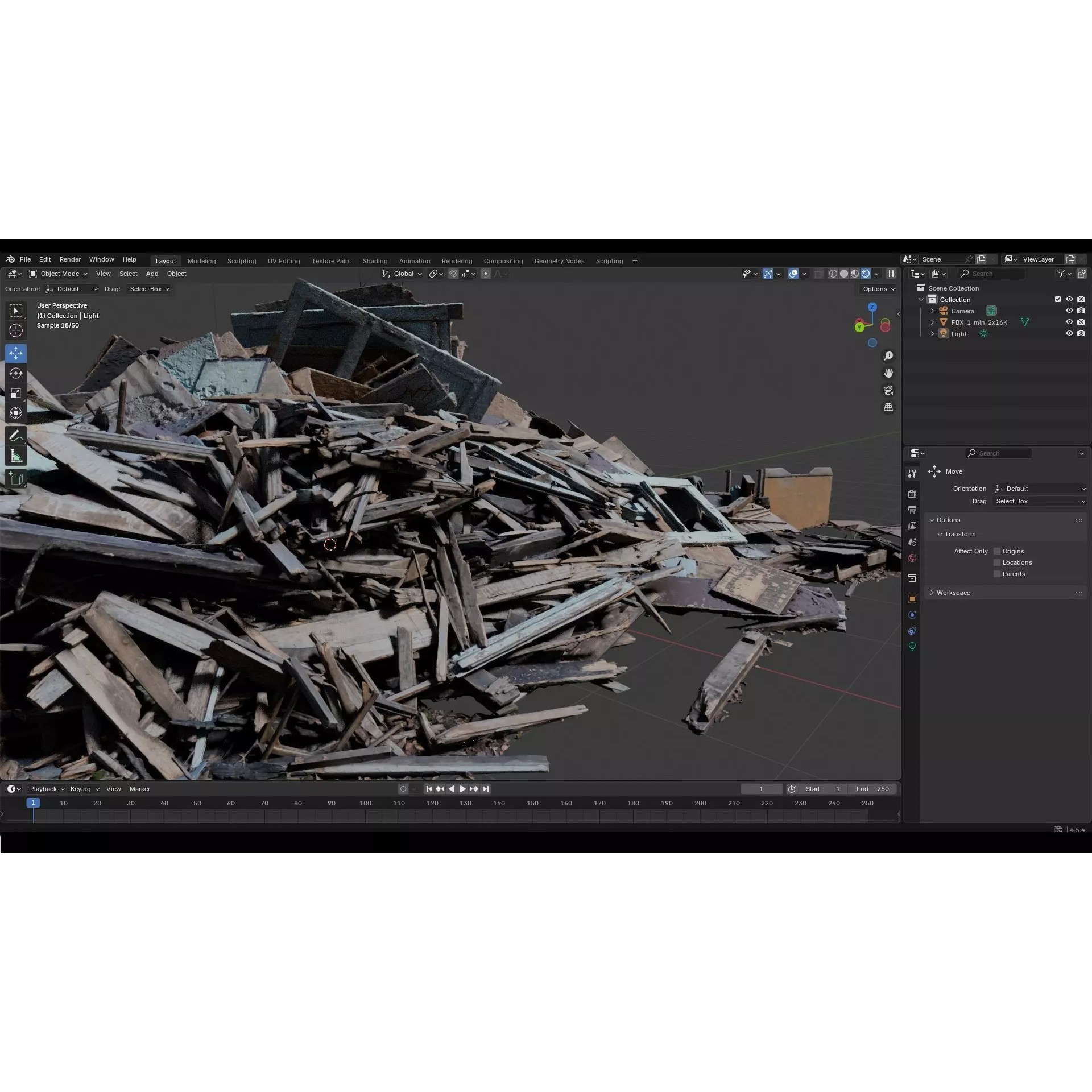
Task: Select the Scale tool
Action: tap(16, 393)
